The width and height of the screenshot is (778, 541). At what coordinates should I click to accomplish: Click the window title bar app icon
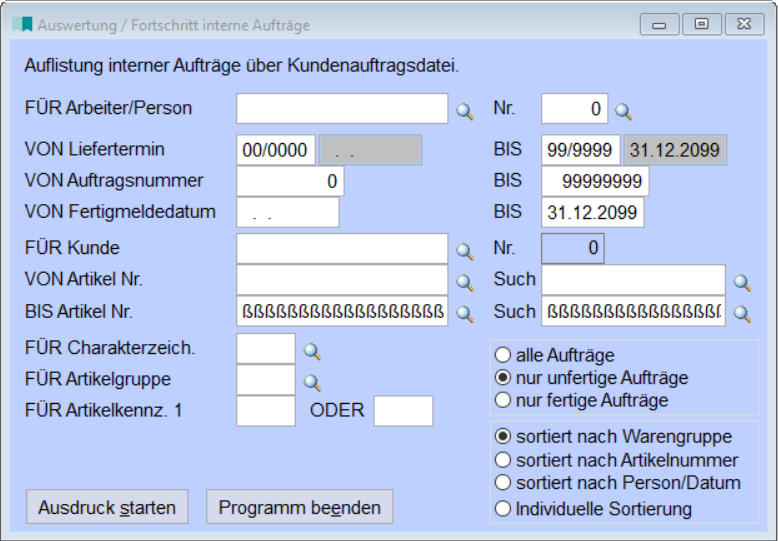22,24
